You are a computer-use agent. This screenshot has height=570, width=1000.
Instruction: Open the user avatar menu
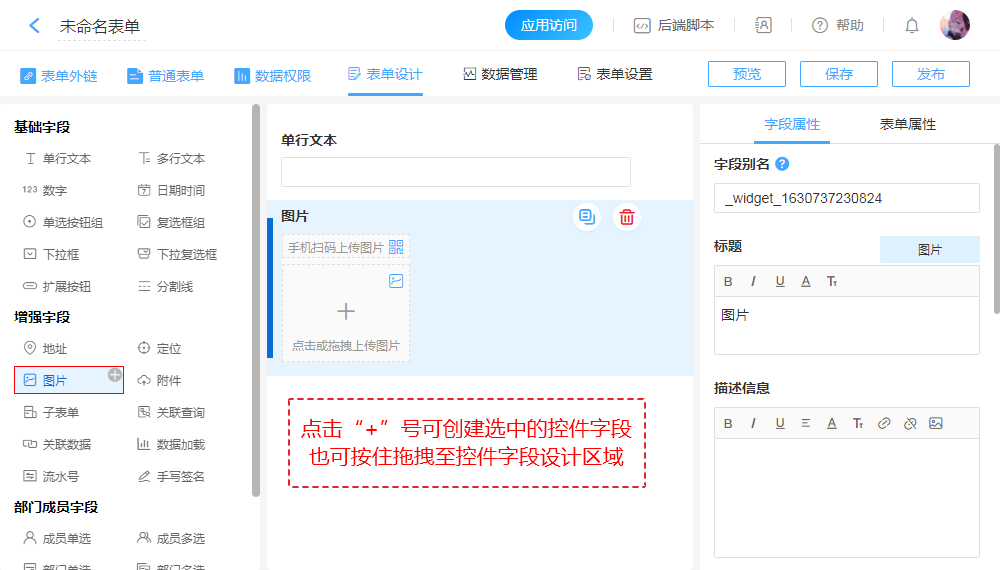click(954, 26)
